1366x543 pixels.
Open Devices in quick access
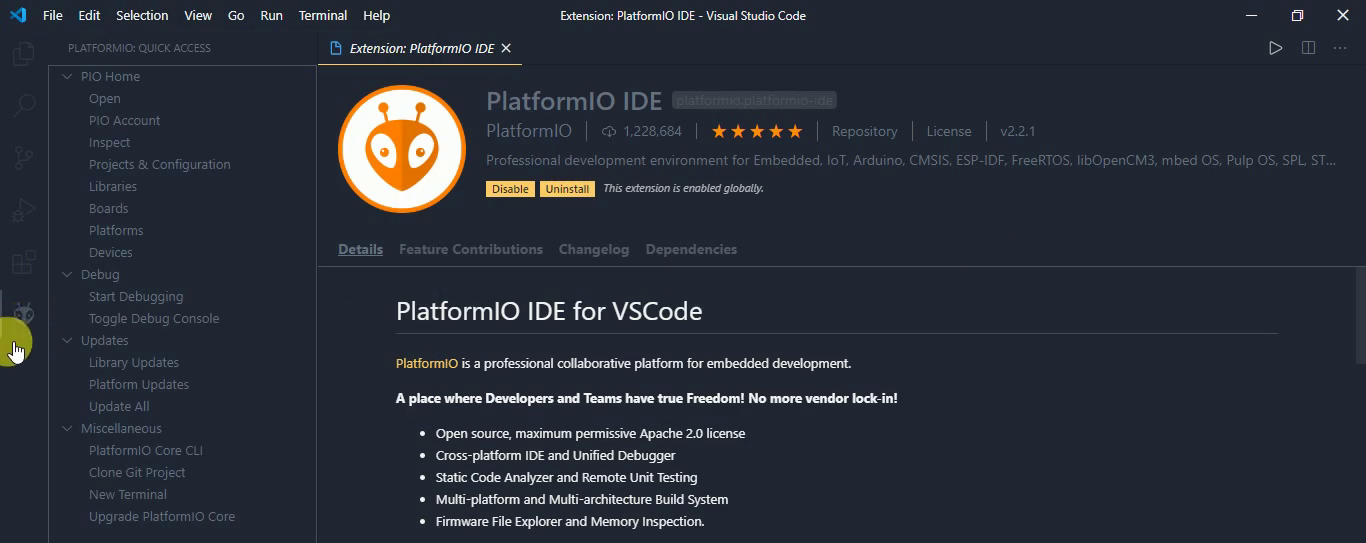click(x=110, y=252)
